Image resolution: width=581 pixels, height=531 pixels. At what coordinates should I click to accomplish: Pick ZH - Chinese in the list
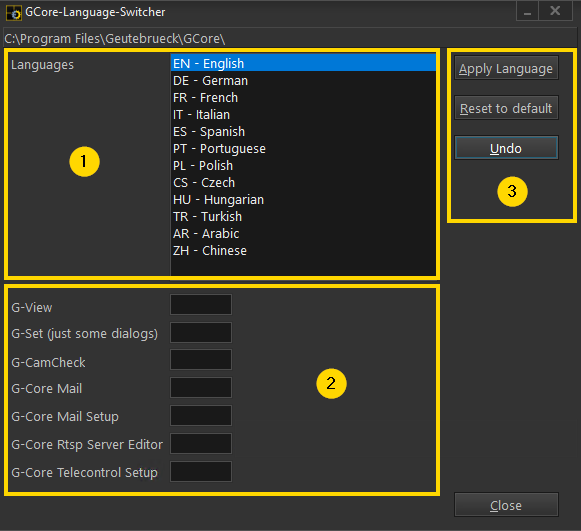303,251
